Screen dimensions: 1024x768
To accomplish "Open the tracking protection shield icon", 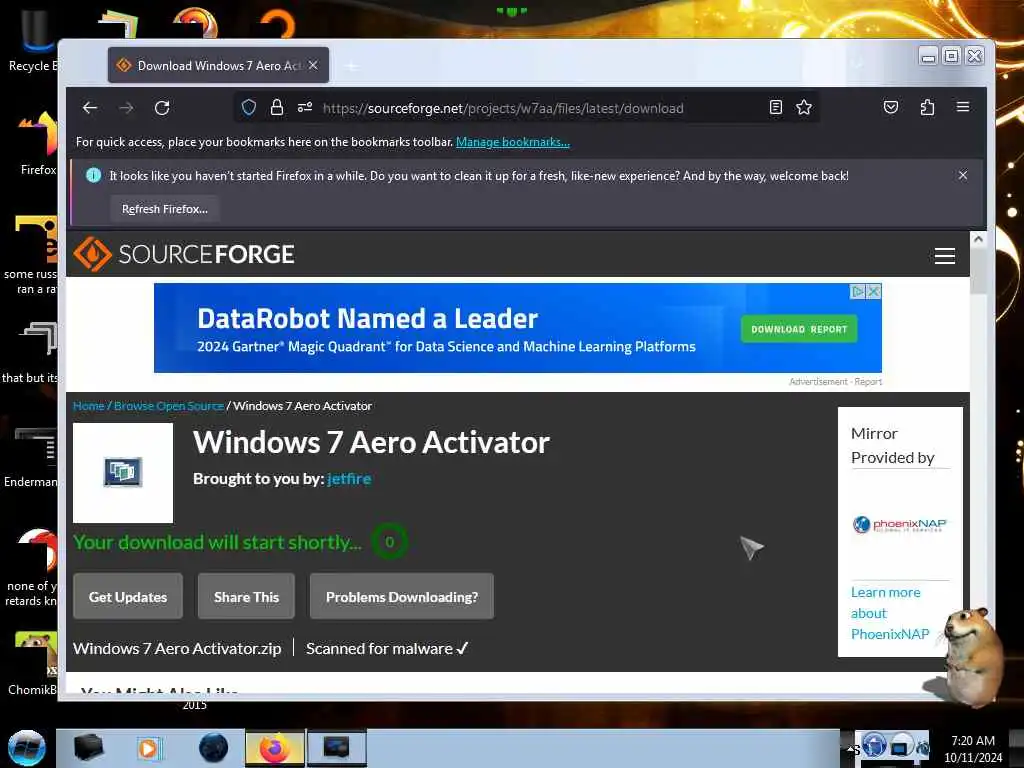I will [x=249, y=107].
